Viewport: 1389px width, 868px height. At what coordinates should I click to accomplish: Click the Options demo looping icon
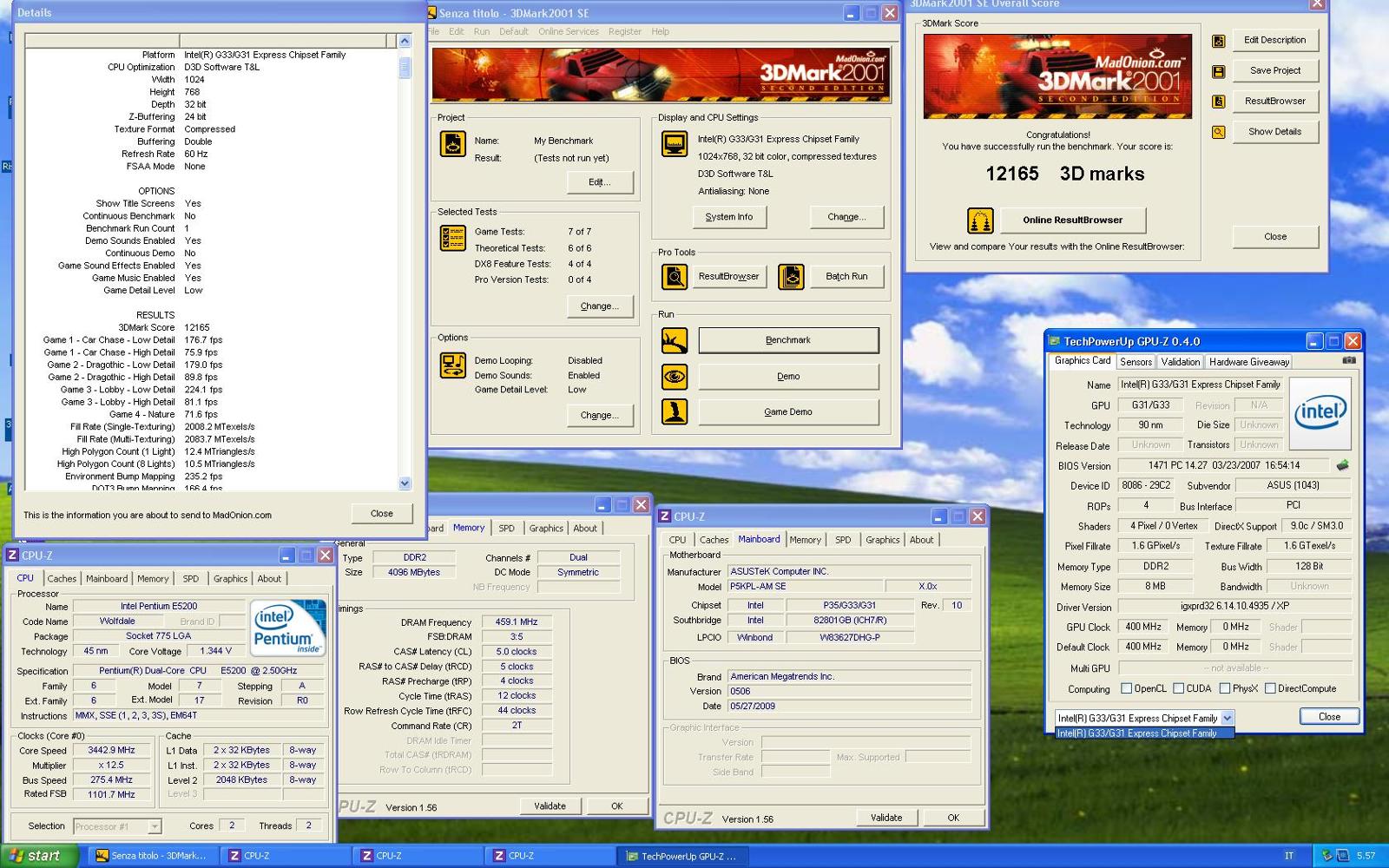(x=453, y=365)
